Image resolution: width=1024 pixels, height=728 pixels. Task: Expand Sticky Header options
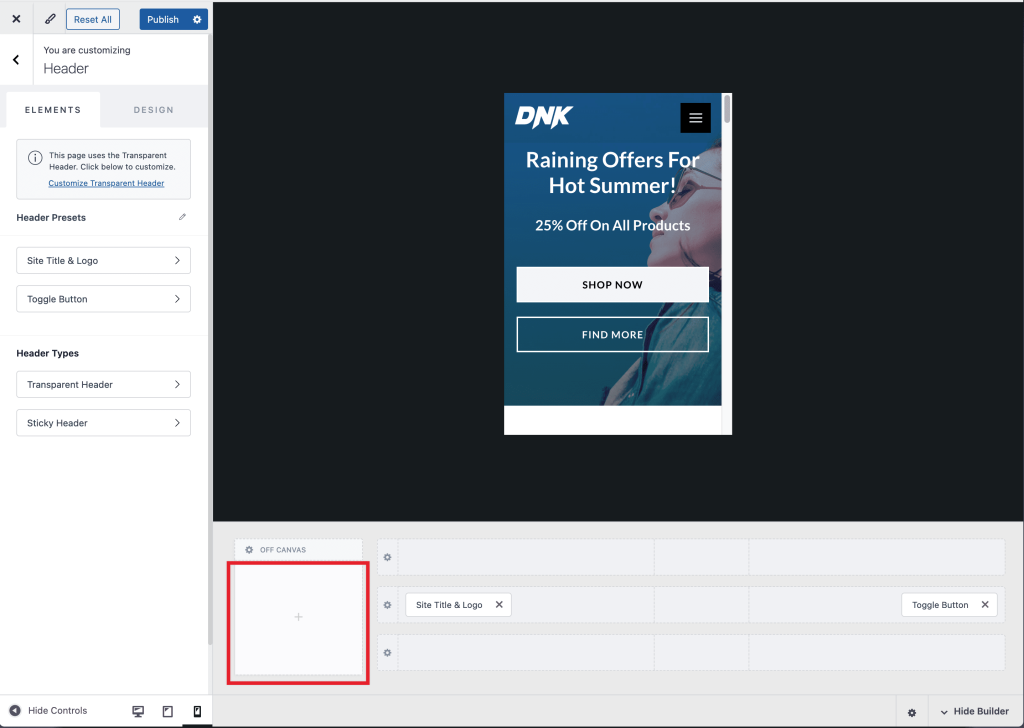tap(103, 423)
